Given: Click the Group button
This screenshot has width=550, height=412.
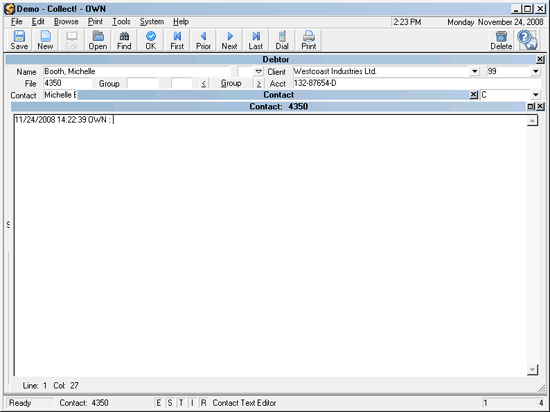Looking at the screenshot, I should (231, 83).
